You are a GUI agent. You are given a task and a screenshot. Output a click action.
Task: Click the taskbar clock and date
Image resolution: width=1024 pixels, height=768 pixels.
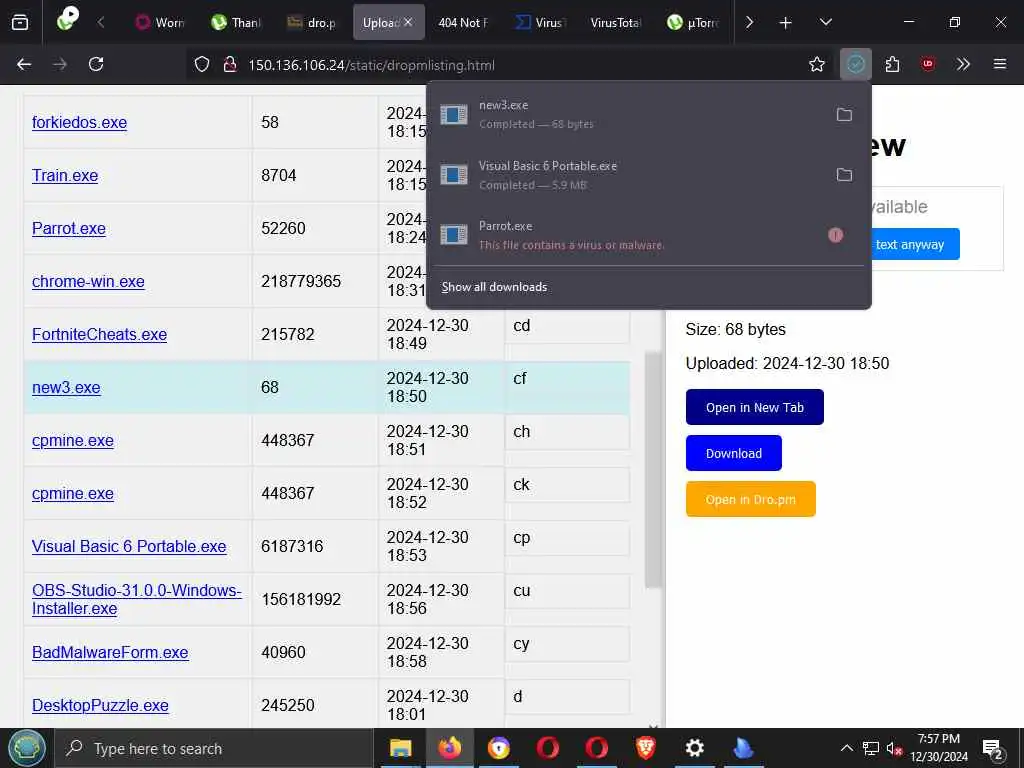939,748
